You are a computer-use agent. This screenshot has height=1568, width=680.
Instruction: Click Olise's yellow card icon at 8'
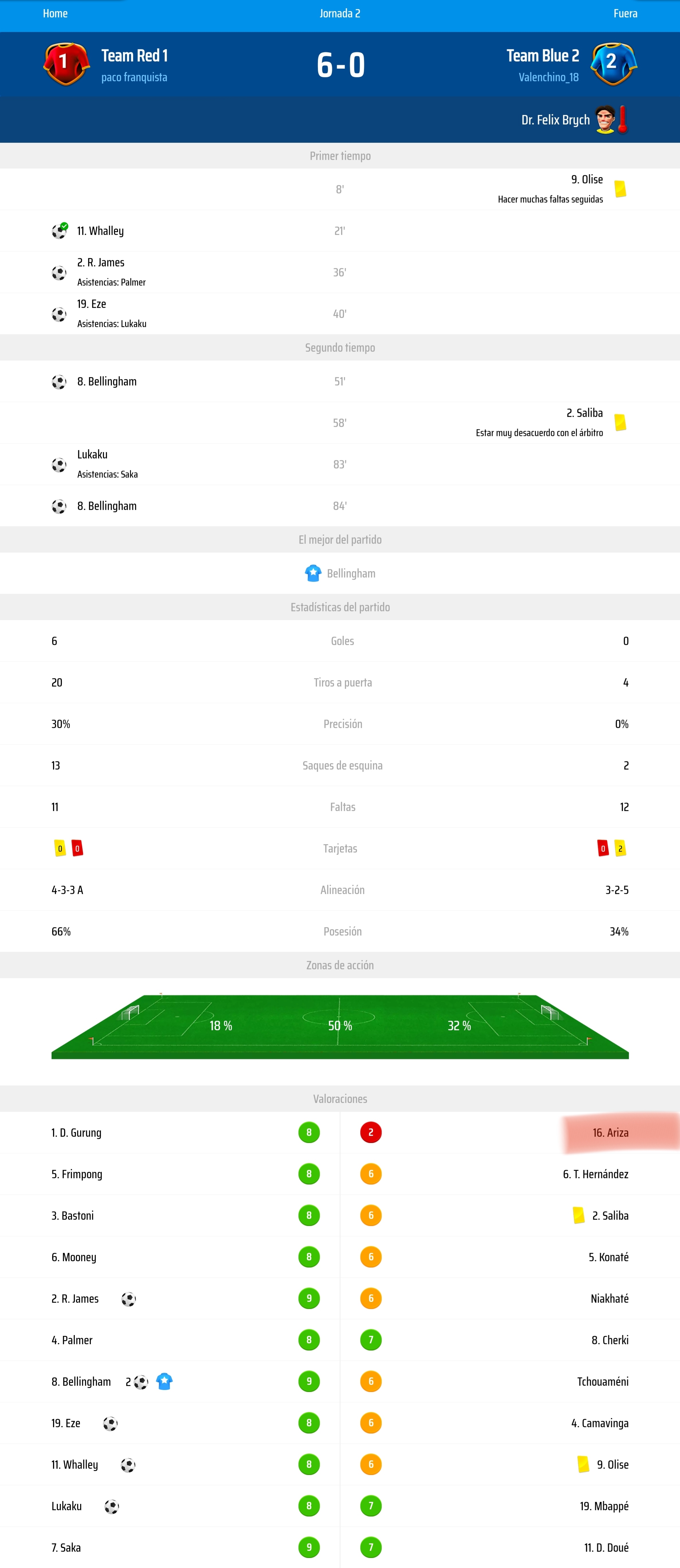click(620, 189)
